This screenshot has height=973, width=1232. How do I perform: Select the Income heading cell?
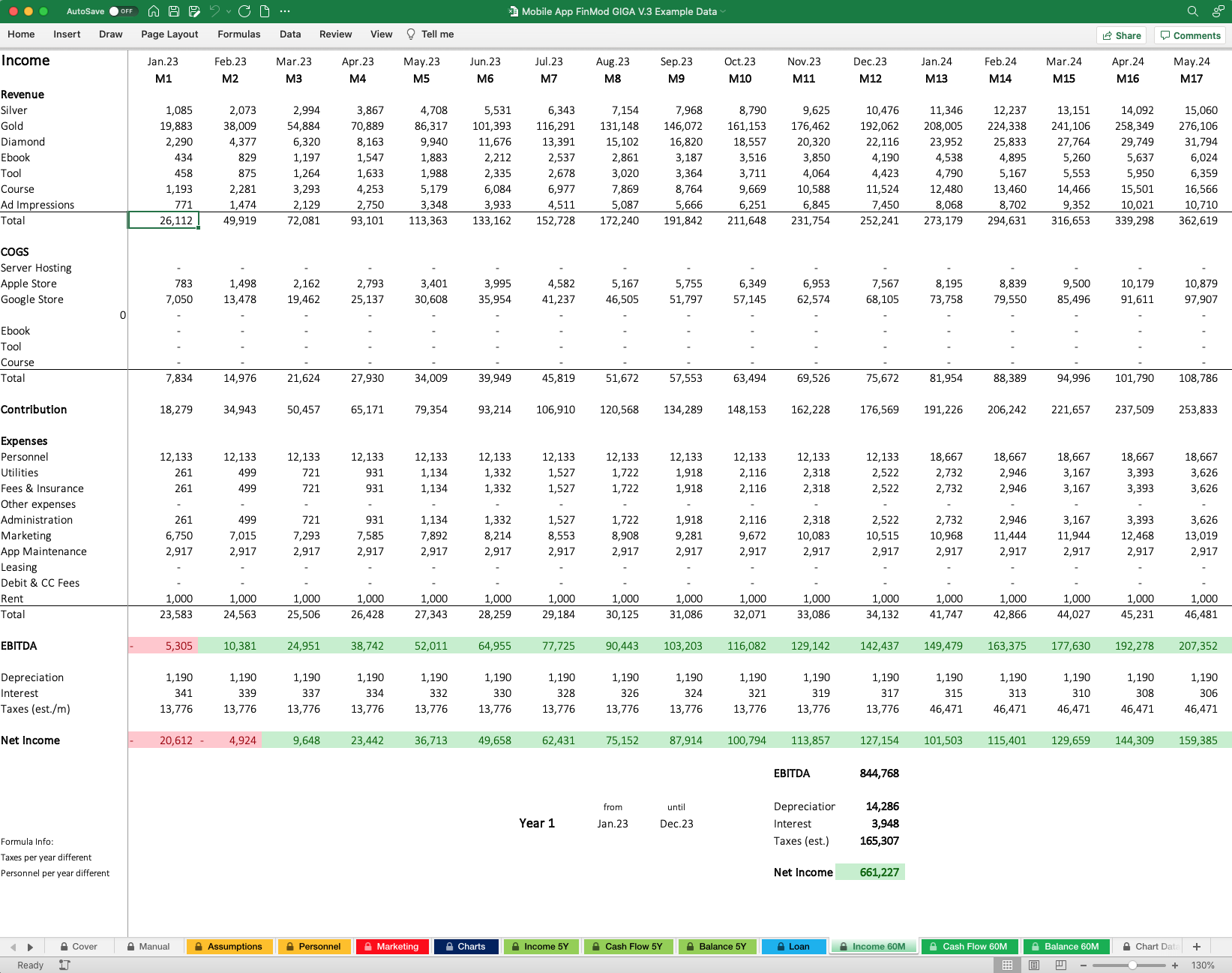pos(25,61)
